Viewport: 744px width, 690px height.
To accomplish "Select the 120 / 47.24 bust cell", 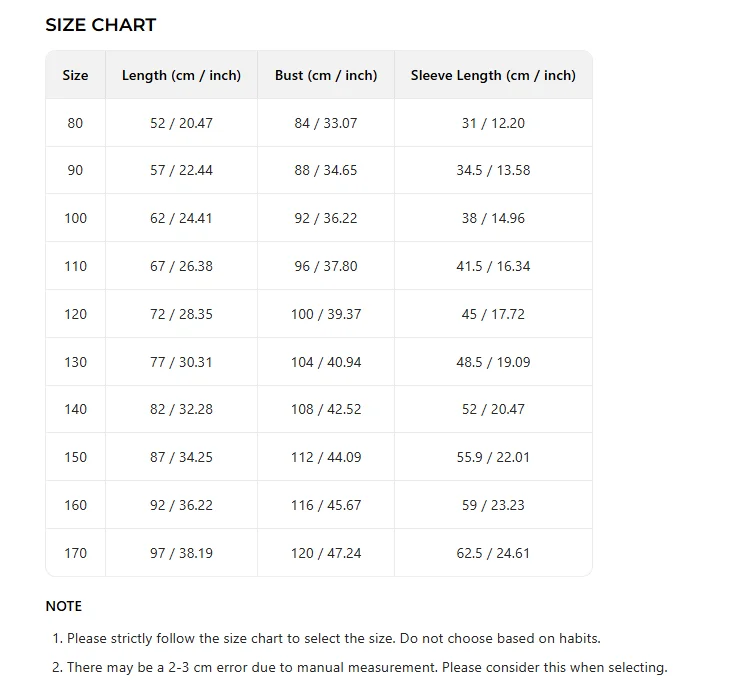I will [326, 553].
